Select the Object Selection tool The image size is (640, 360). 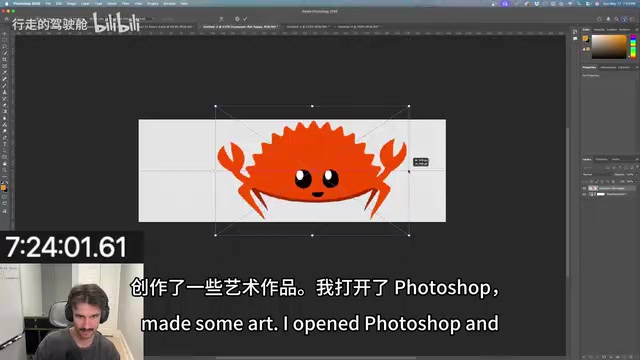click(4, 53)
